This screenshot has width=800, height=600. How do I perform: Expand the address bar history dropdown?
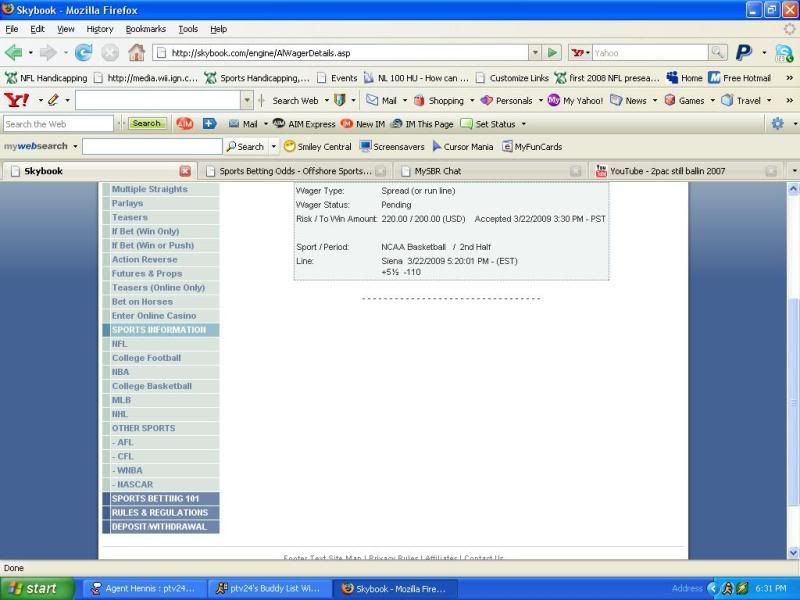pos(535,53)
